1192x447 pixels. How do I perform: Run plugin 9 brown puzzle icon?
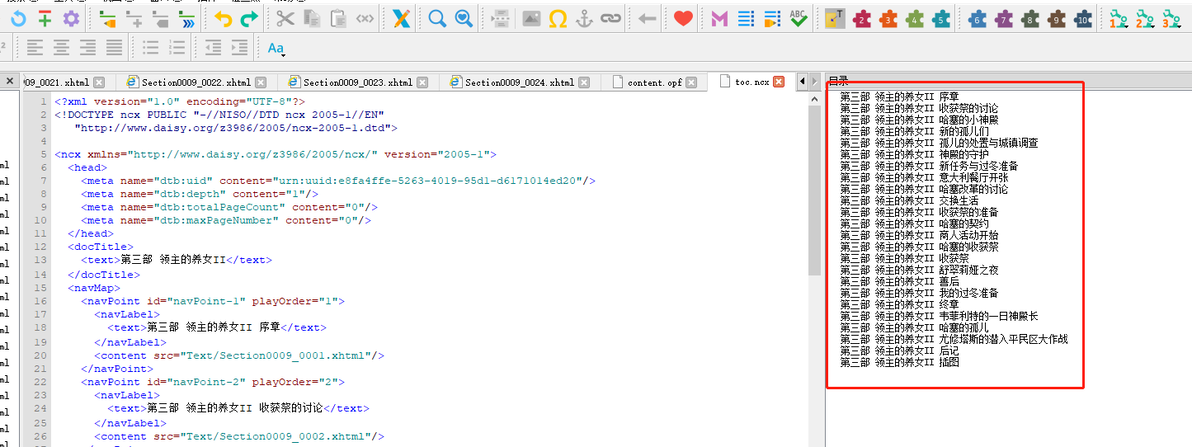coord(1057,20)
